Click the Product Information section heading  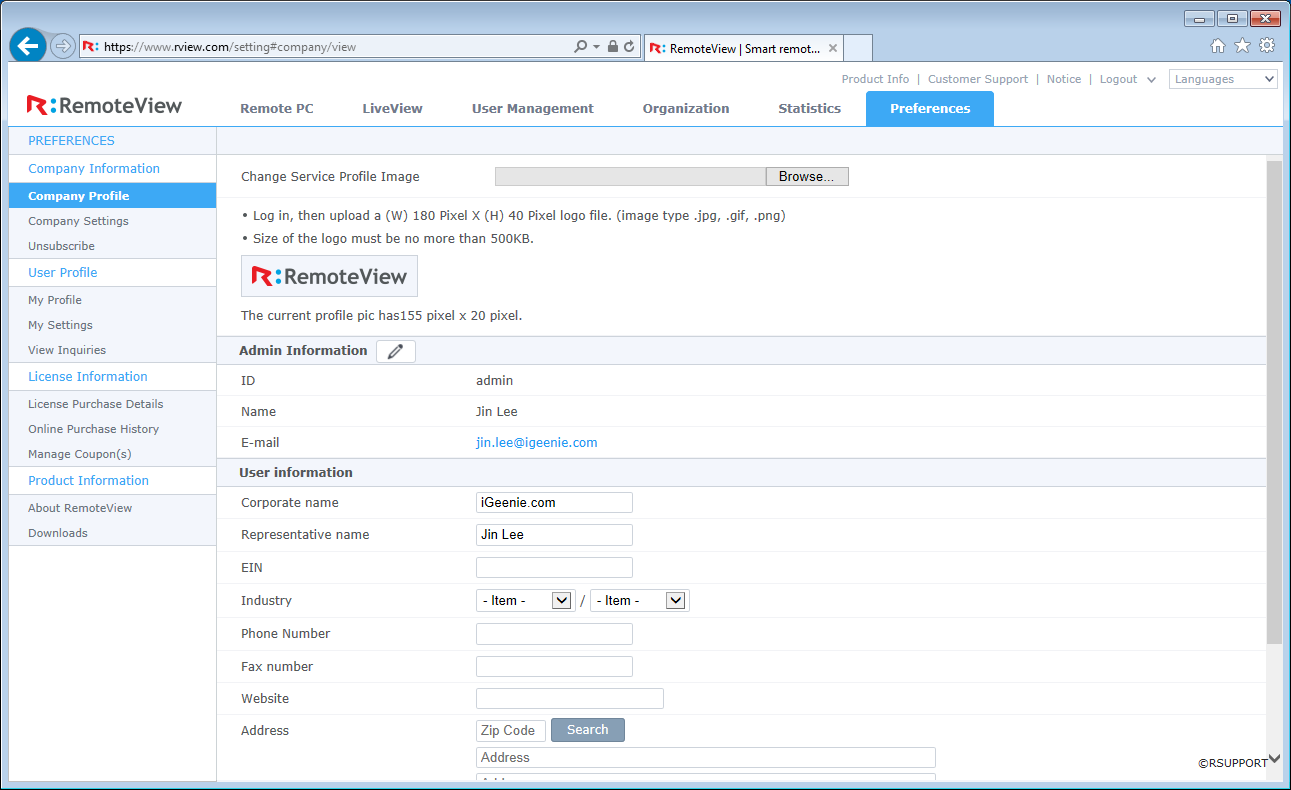coord(88,481)
